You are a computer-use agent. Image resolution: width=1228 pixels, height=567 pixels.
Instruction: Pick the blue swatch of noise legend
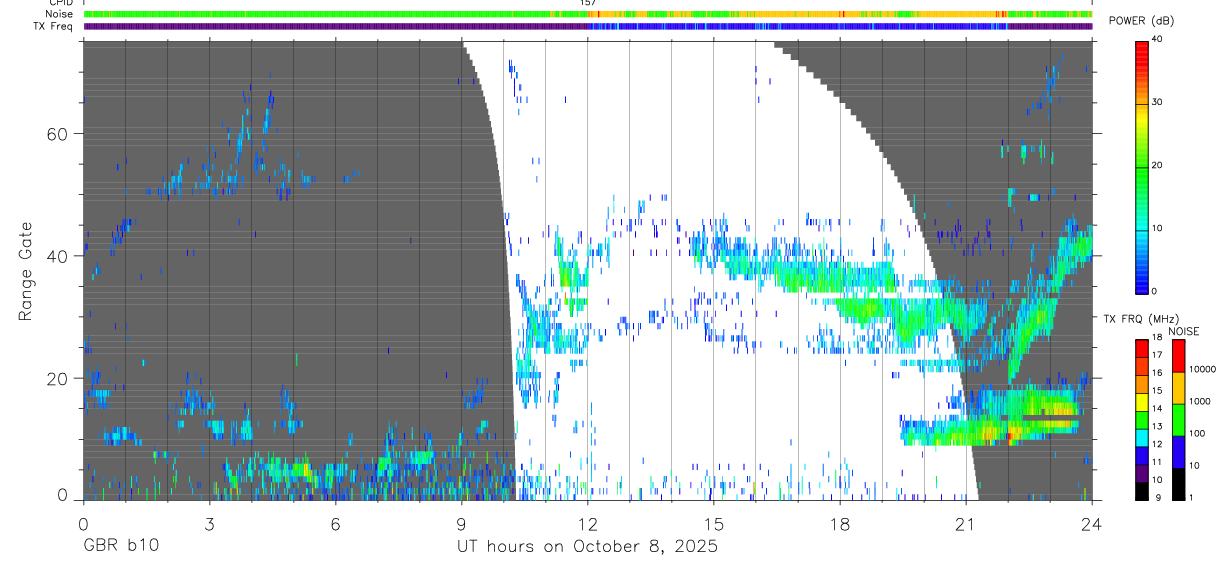[1178, 451]
